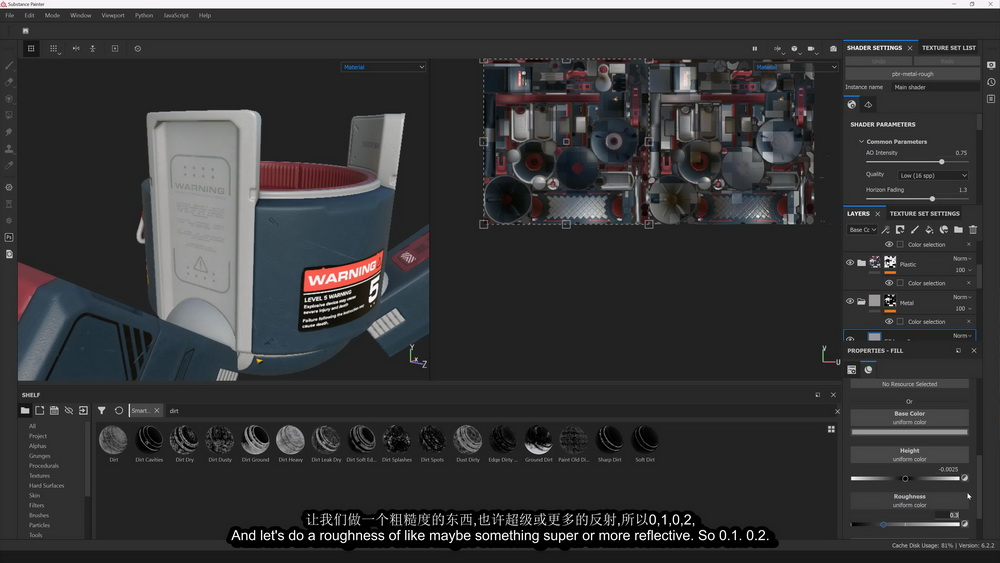
Task: Toggle topmost Color selection eye icon
Action: 888,244
